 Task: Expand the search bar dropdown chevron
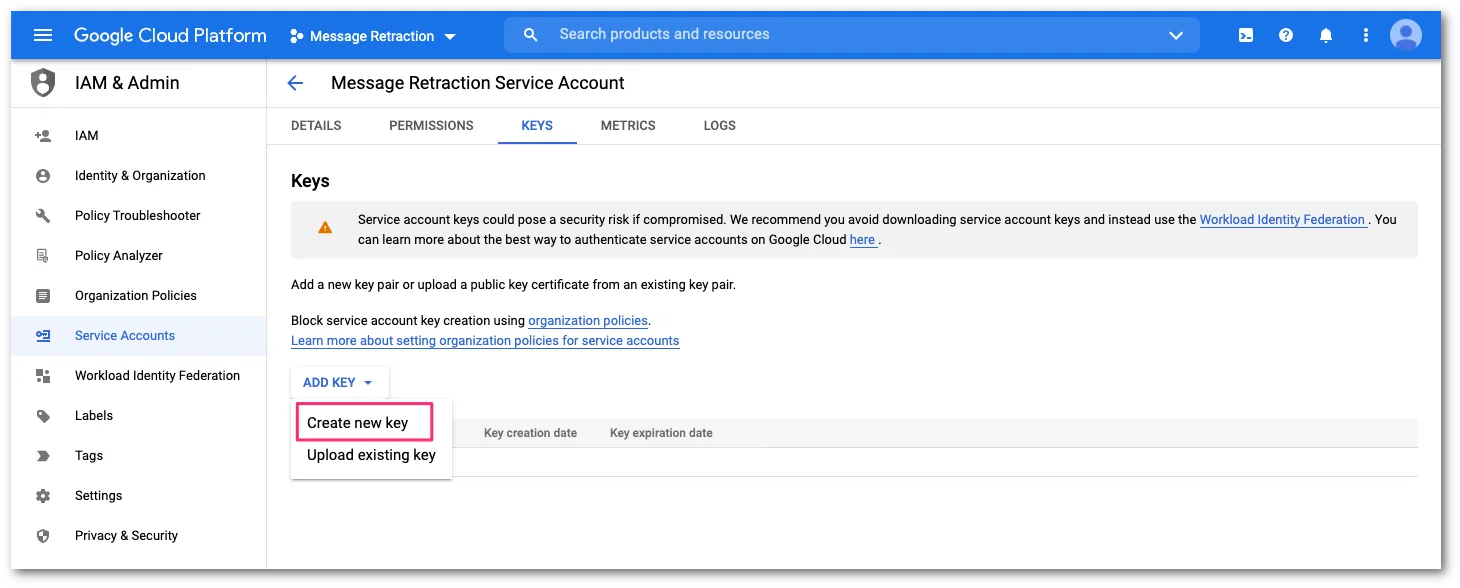(x=1176, y=35)
